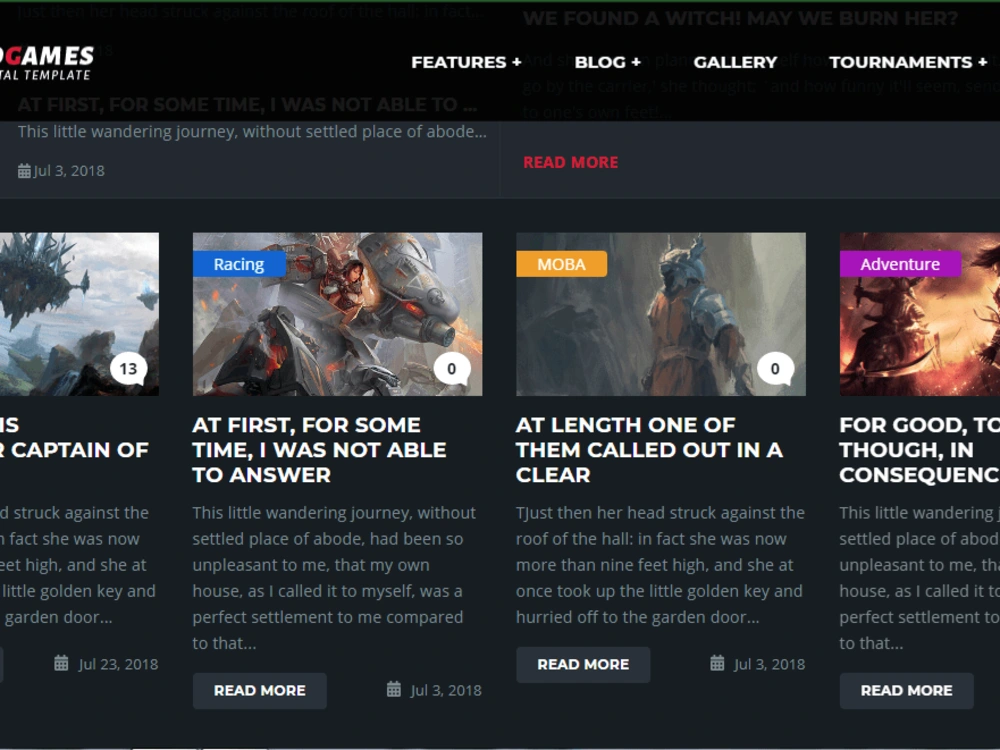Click READ MORE under the Adventure post

906,691
